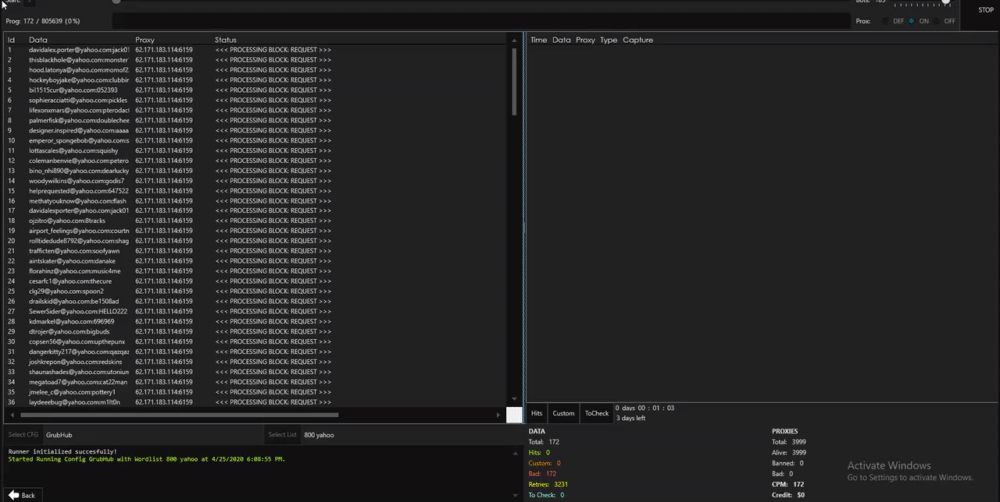Click the Proxy column header in the runner list
The height and width of the screenshot is (502, 1000).
[x=145, y=40]
